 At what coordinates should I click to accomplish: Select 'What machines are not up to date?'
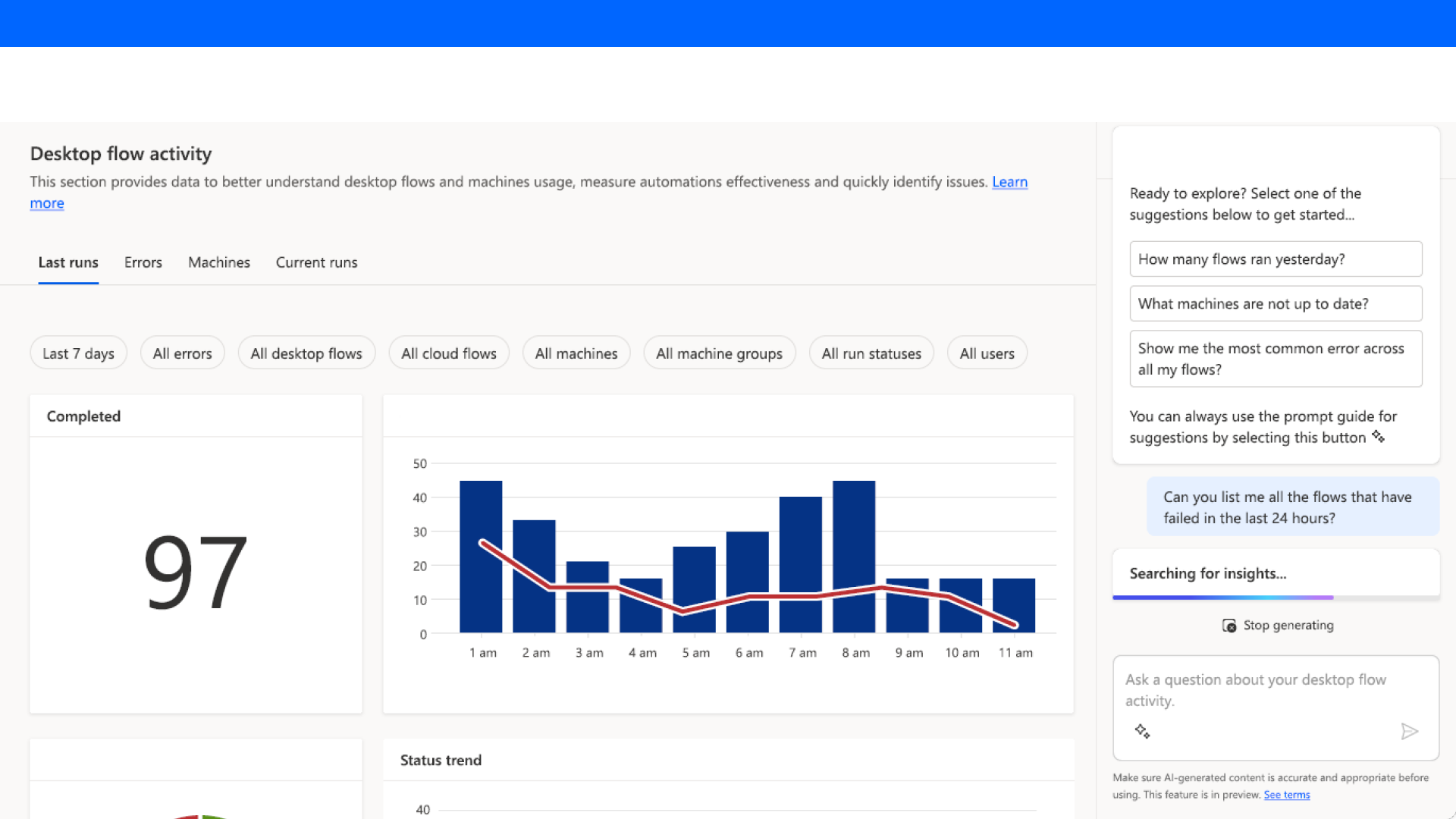tap(1275, 304)
